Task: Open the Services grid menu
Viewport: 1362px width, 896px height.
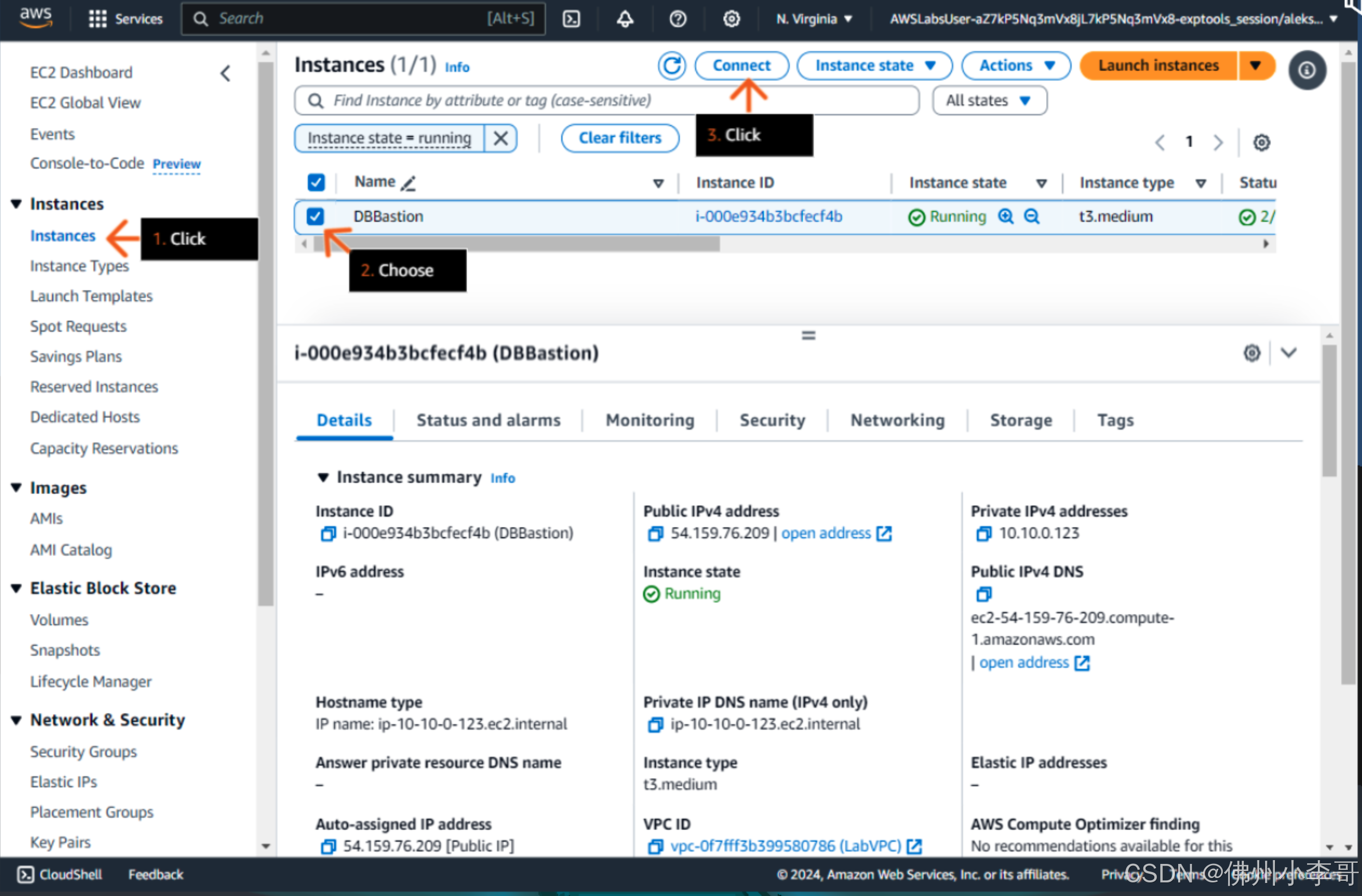Action: [125, 19]
